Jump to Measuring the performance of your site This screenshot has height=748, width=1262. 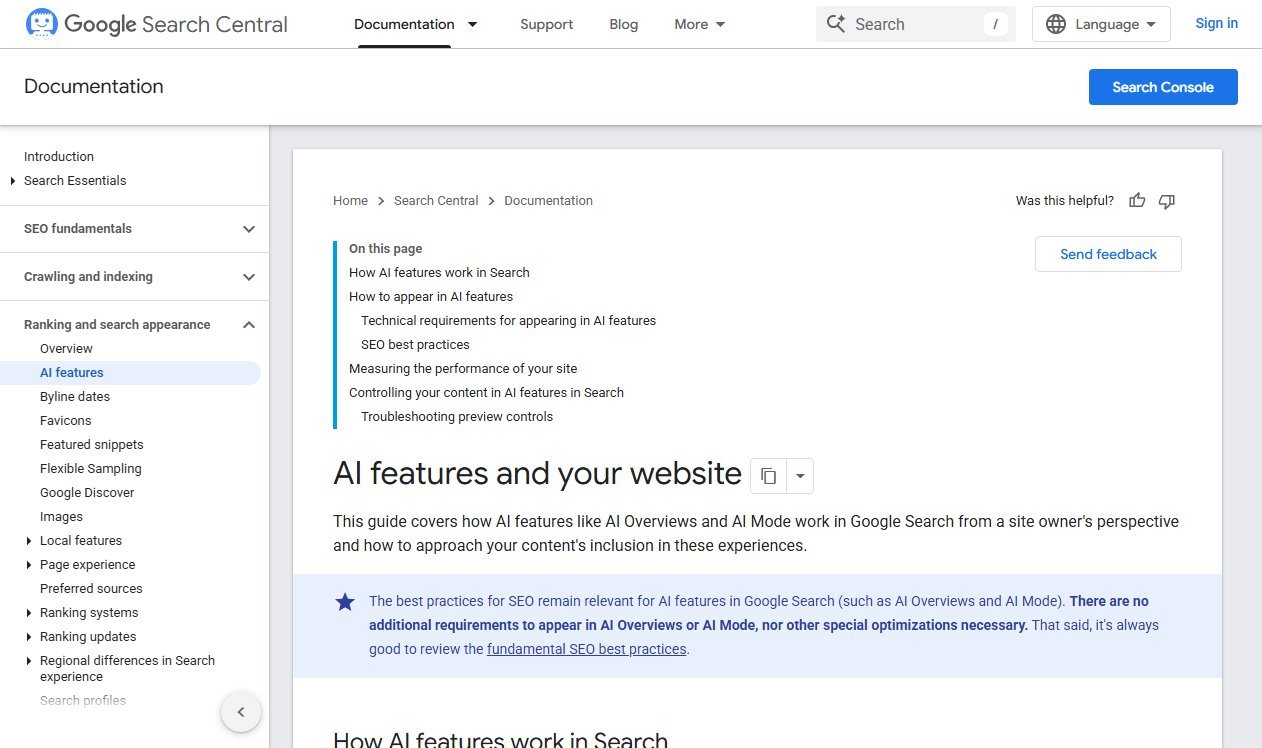coord(463,369)
